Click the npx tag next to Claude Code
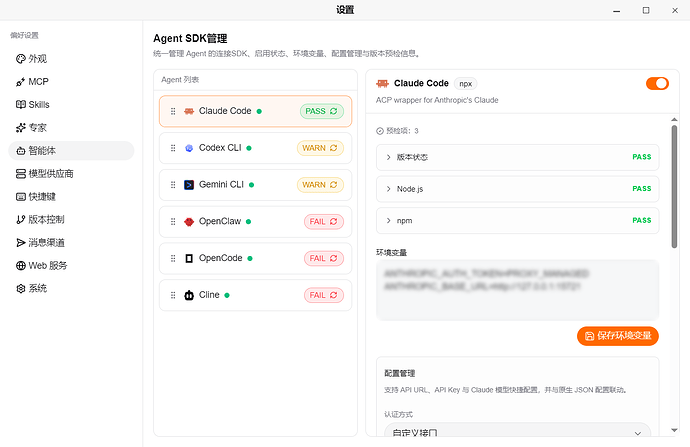Image resolution: width=690 pixels, height=447 pixels. point(466,84)
